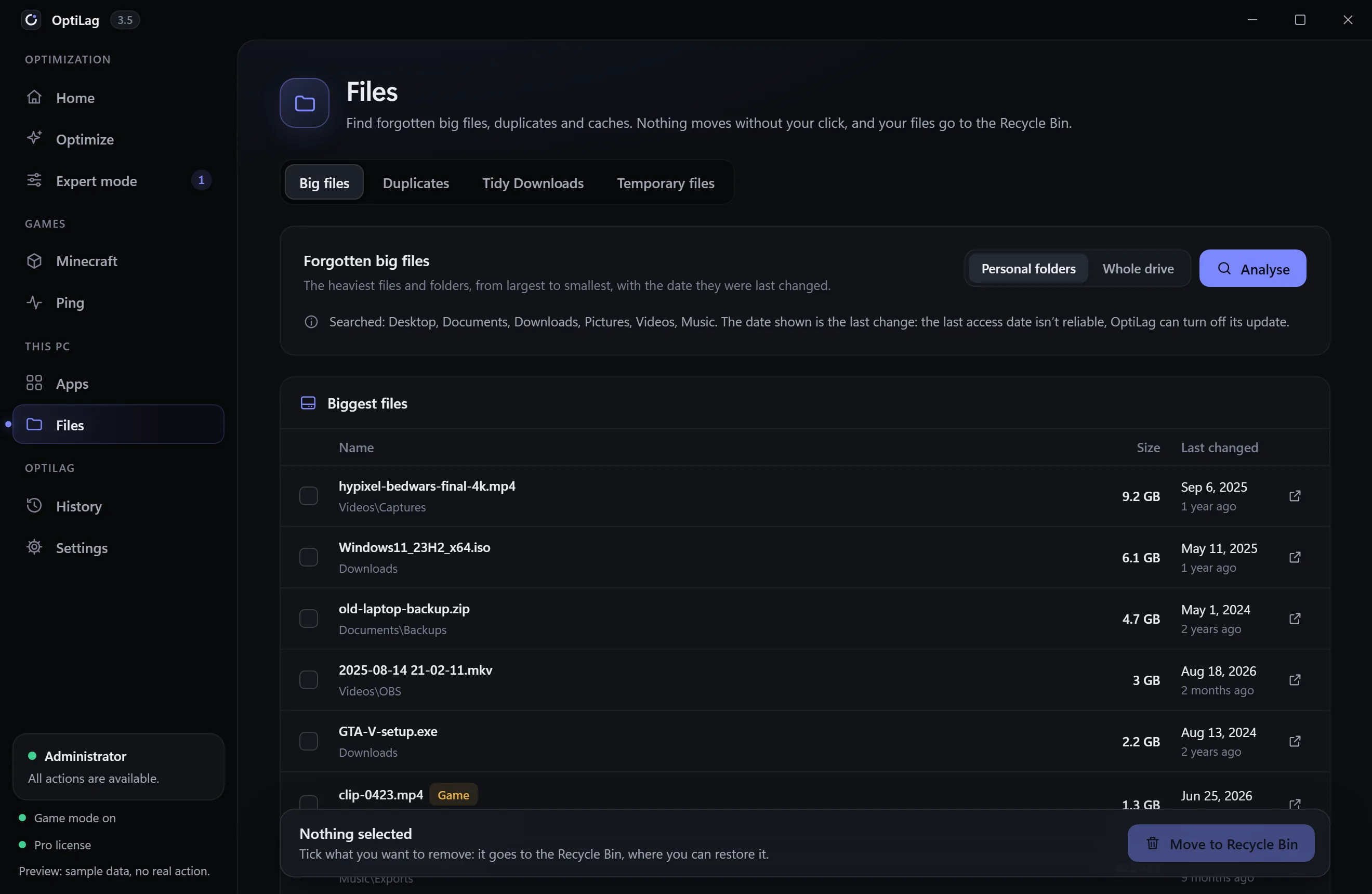
Task: Tick checkbox for hypixel-bedwars-final-4k.mp4
Action: pyautogui.click(x=308, y=496)
